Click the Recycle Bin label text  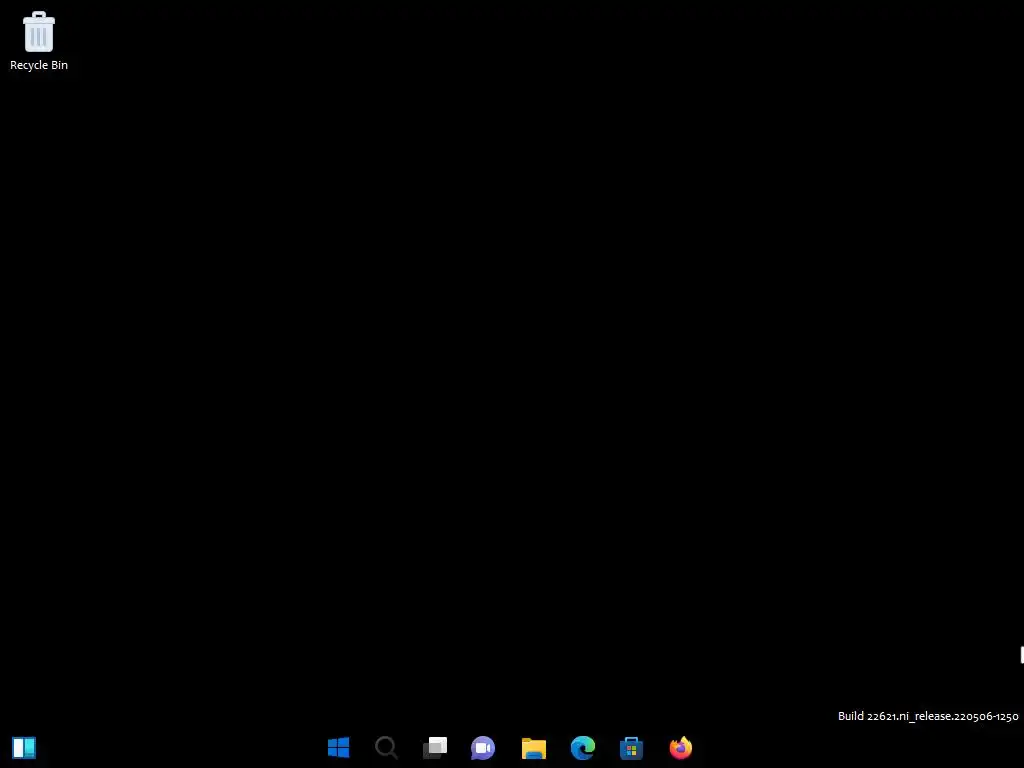point(39,65)
